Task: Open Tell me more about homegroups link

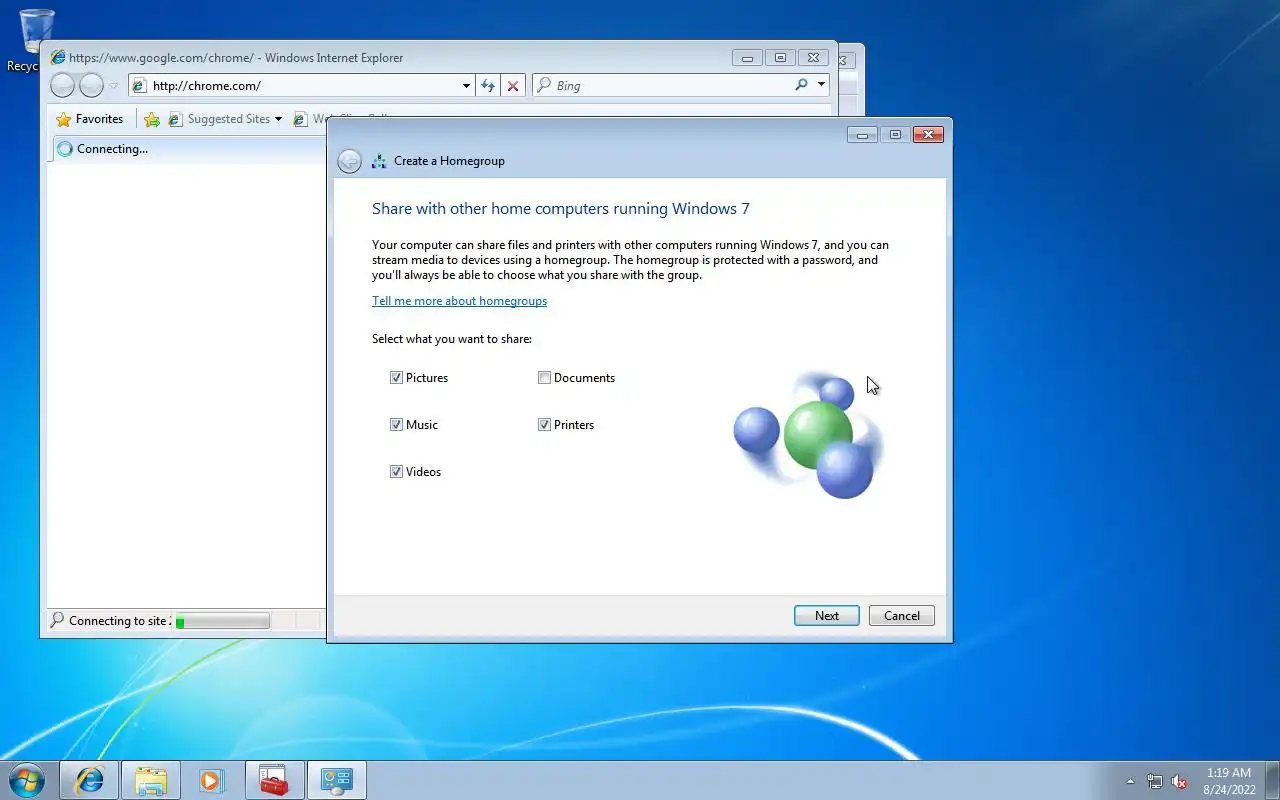Action: pyautogui.click(x=459, y=301)
